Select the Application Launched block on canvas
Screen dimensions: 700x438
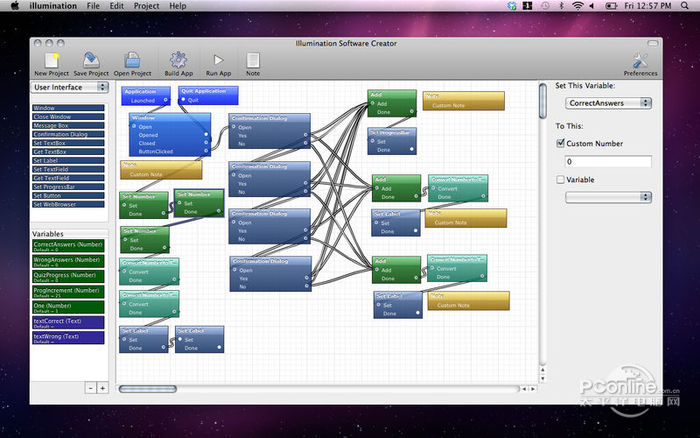coord(146,96)
